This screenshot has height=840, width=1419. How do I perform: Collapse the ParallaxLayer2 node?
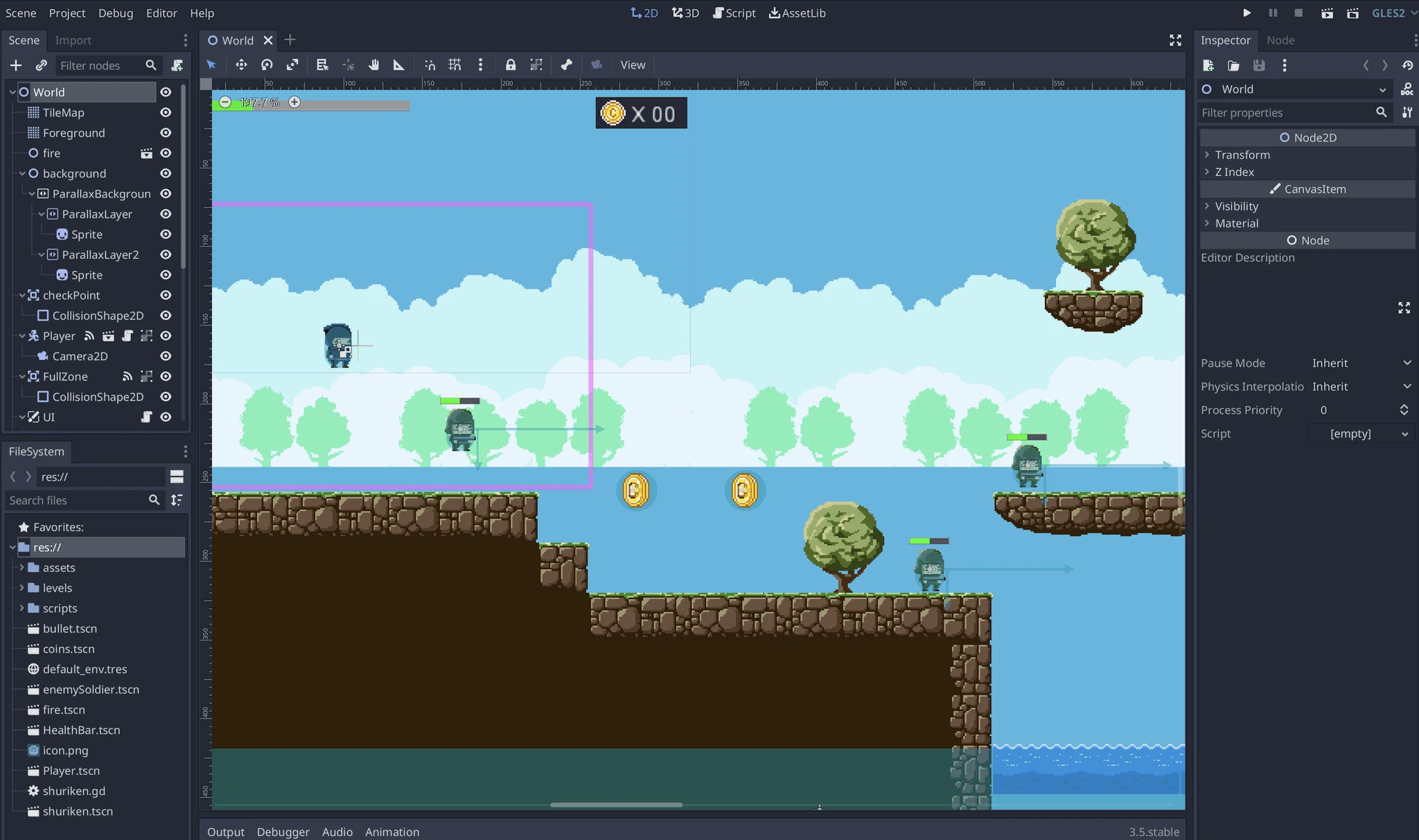pyautogui.click(x=41, y=255)
